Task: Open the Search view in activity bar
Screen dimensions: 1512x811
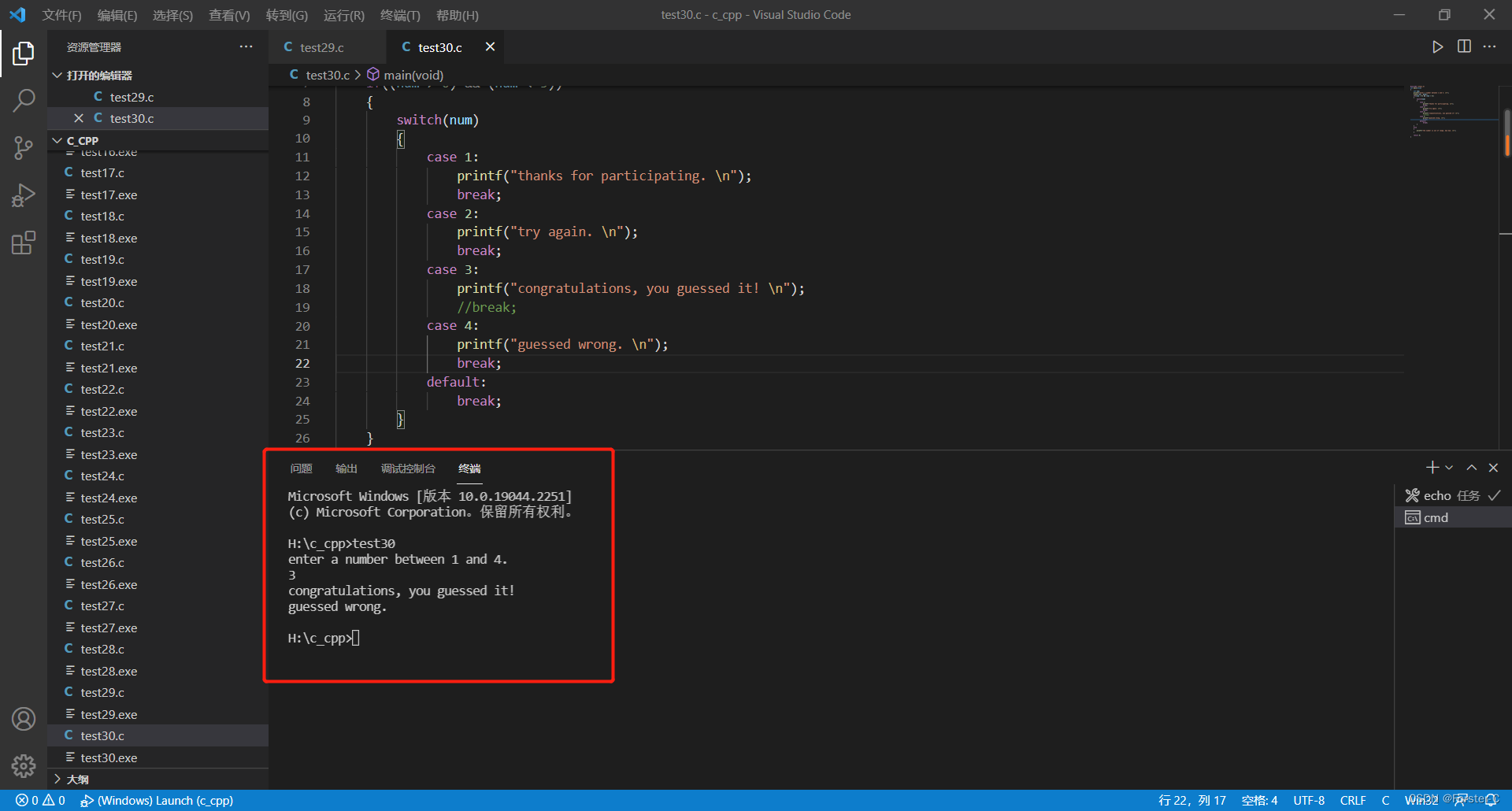Action: coord(24,100)
